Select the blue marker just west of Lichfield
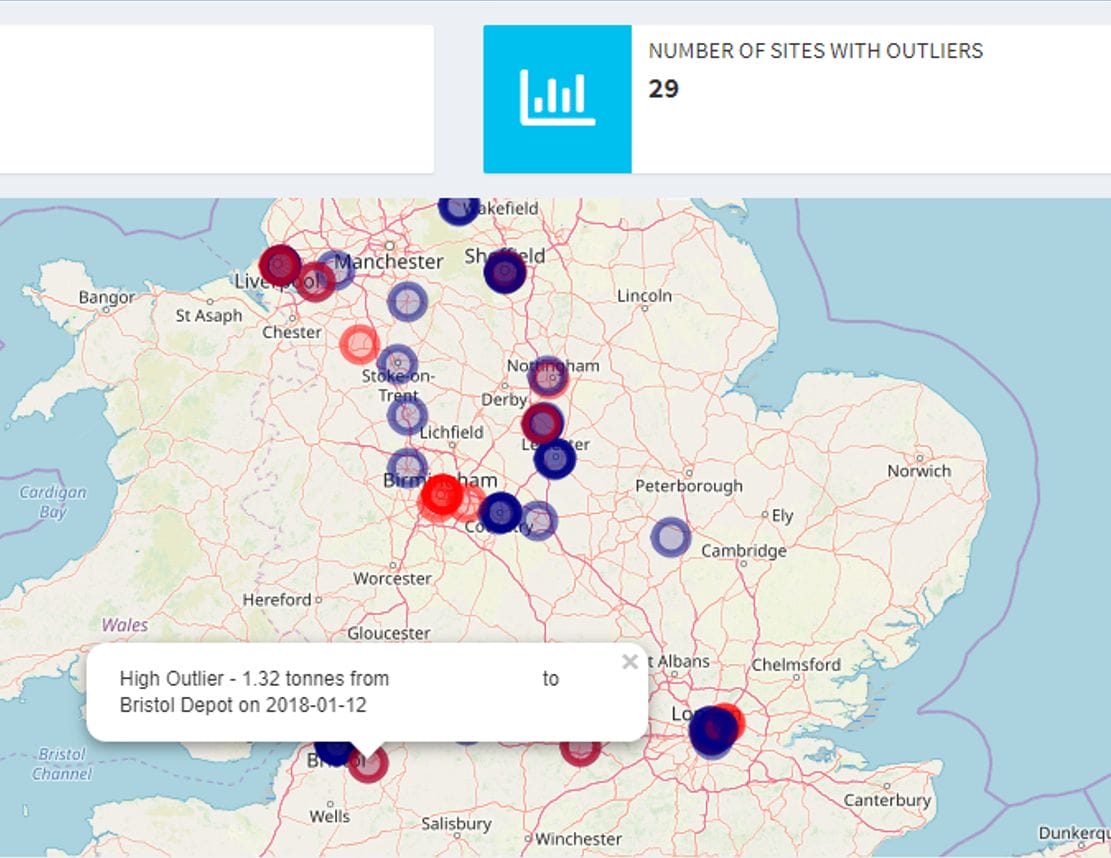 coord(407,415)
